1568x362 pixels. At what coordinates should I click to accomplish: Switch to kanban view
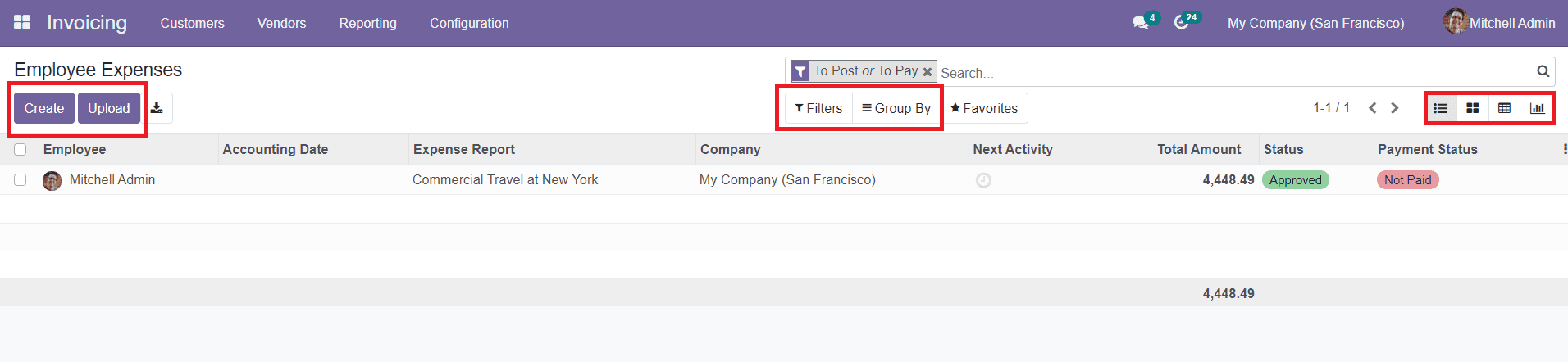[x=1473, y=108]
